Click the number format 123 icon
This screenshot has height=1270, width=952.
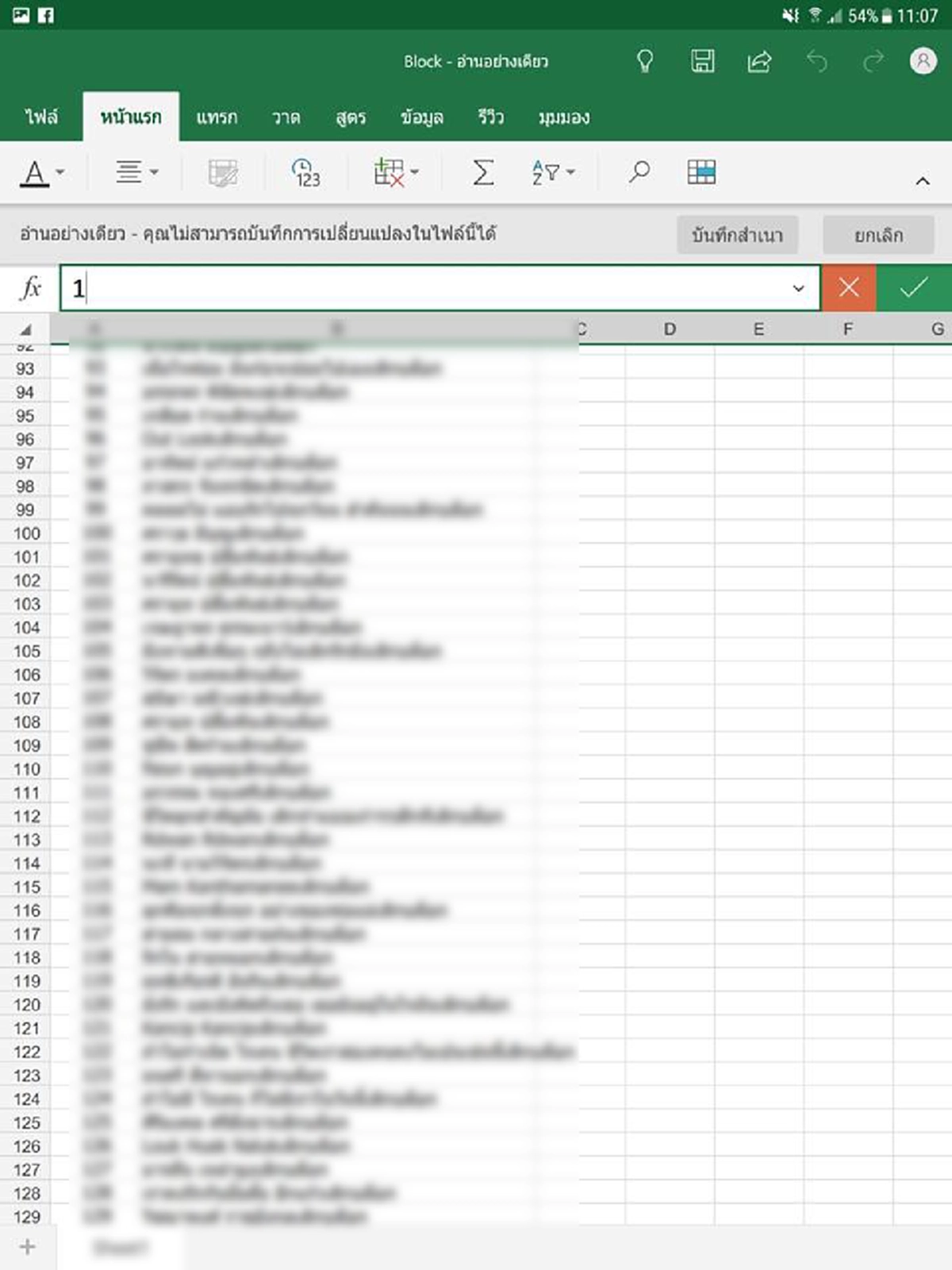(x=305, y=172)
